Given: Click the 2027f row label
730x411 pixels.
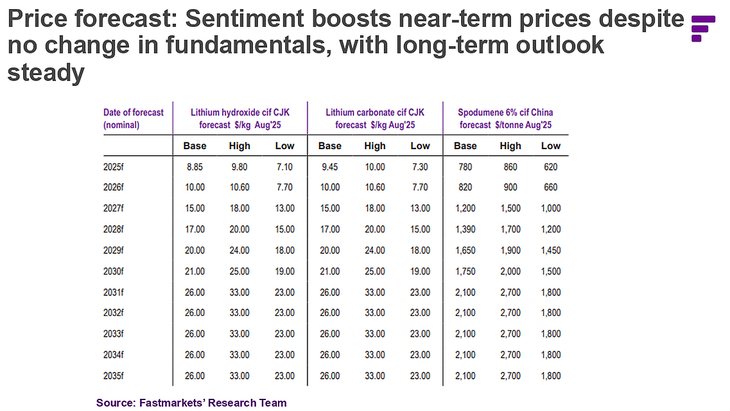Looking at the screenshot, I should point(115,207).
